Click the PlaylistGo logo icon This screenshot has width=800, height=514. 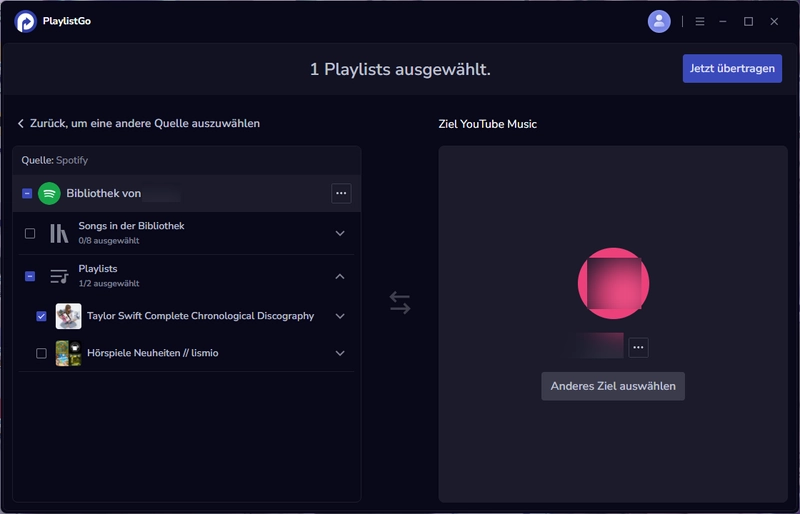point(26,21)
